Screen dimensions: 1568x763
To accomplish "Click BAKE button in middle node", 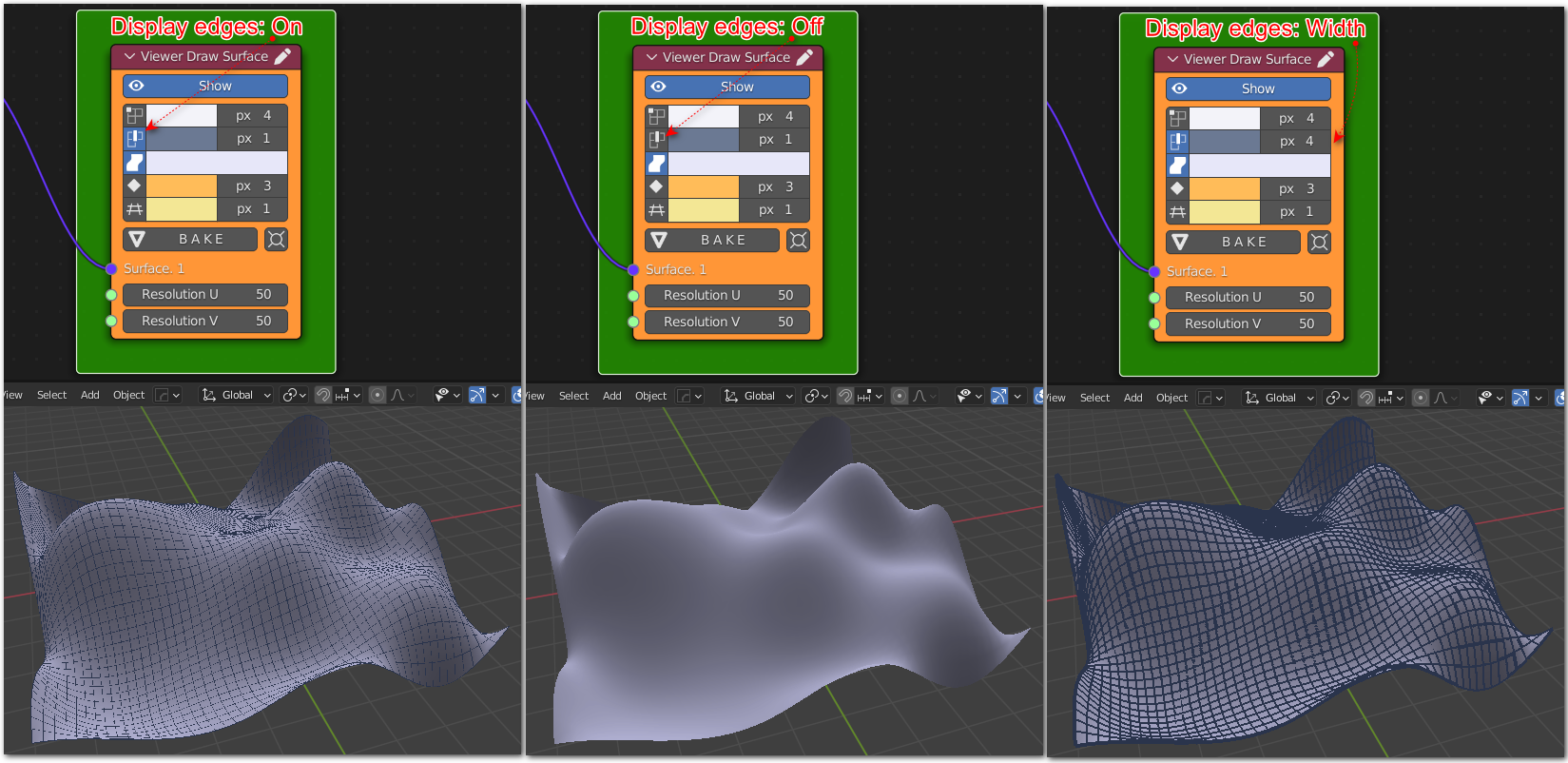I will (713, 240).
